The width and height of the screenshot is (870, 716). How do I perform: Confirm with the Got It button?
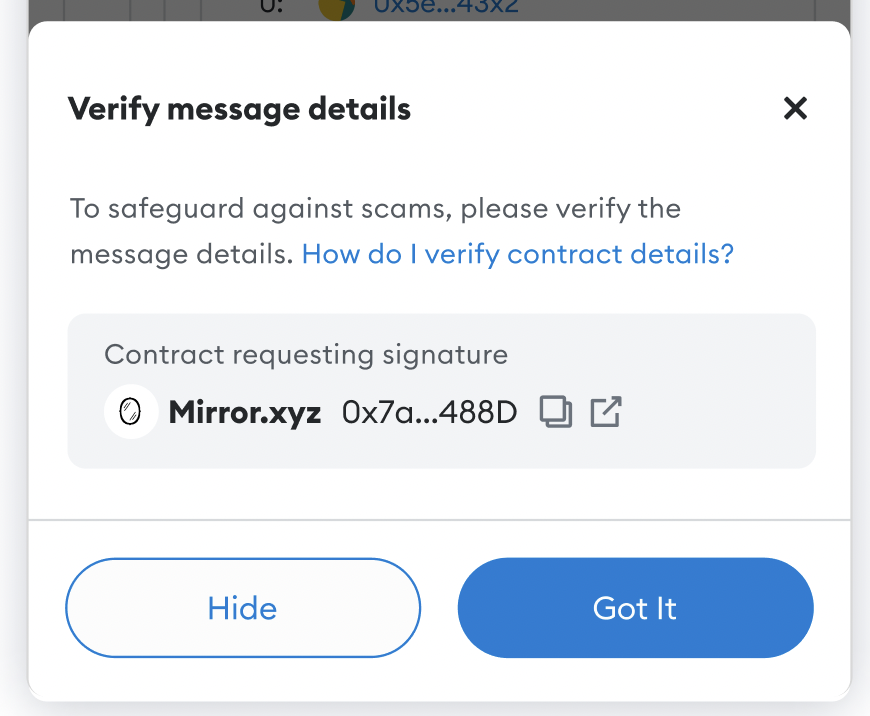pos(635,608)
